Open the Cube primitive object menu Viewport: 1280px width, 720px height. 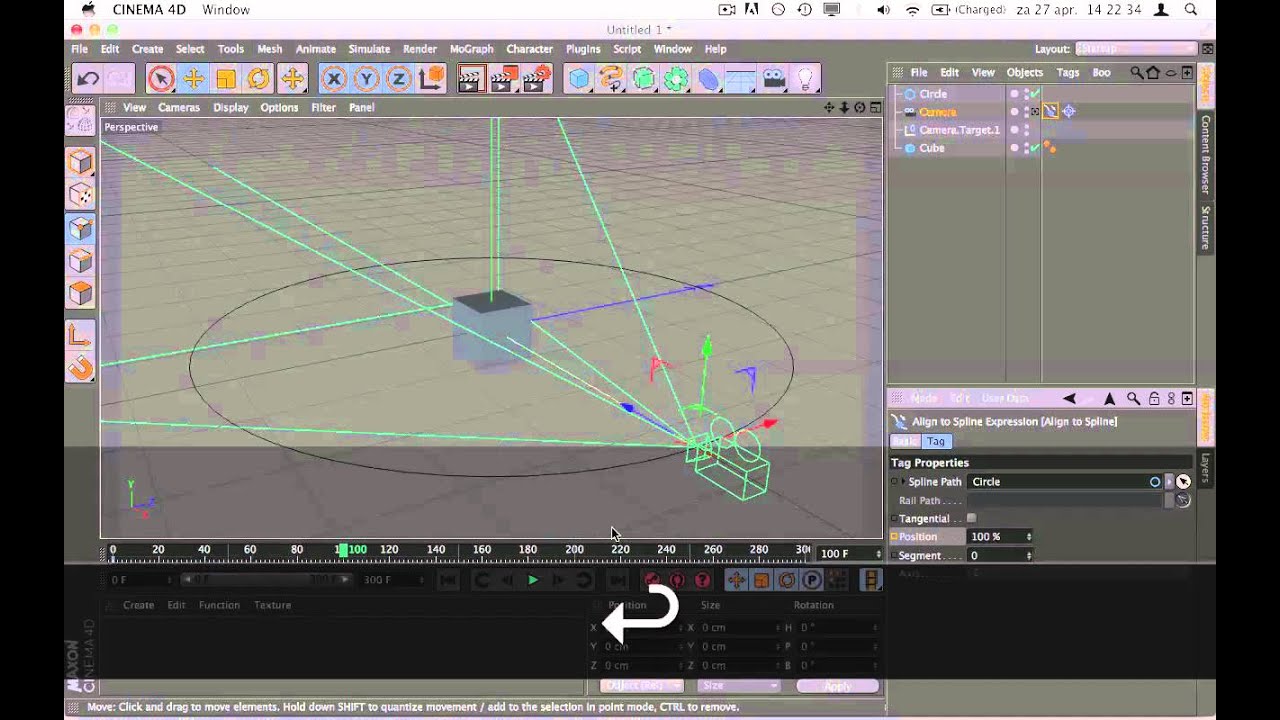[579, 79]
